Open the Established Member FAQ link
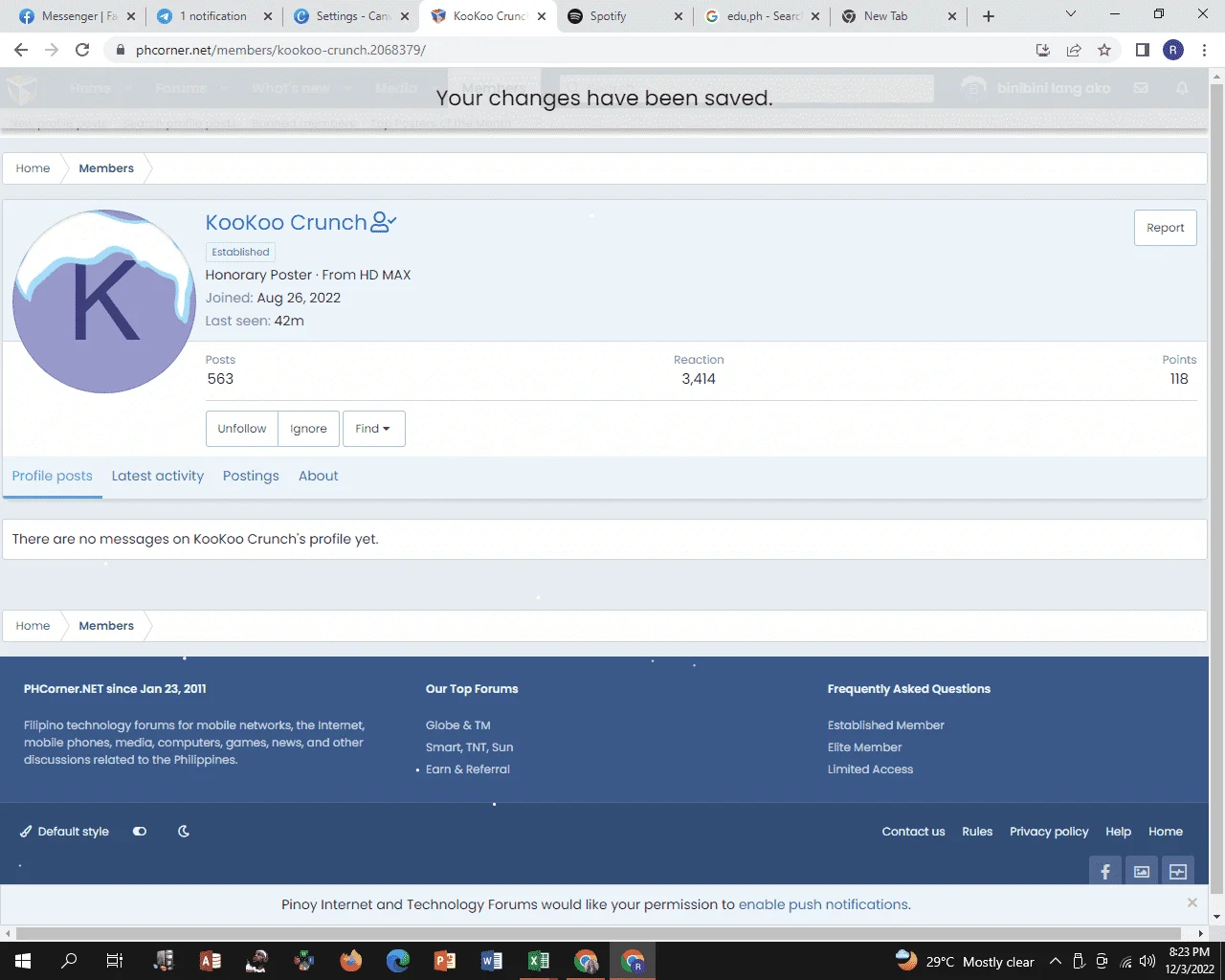 886,725
